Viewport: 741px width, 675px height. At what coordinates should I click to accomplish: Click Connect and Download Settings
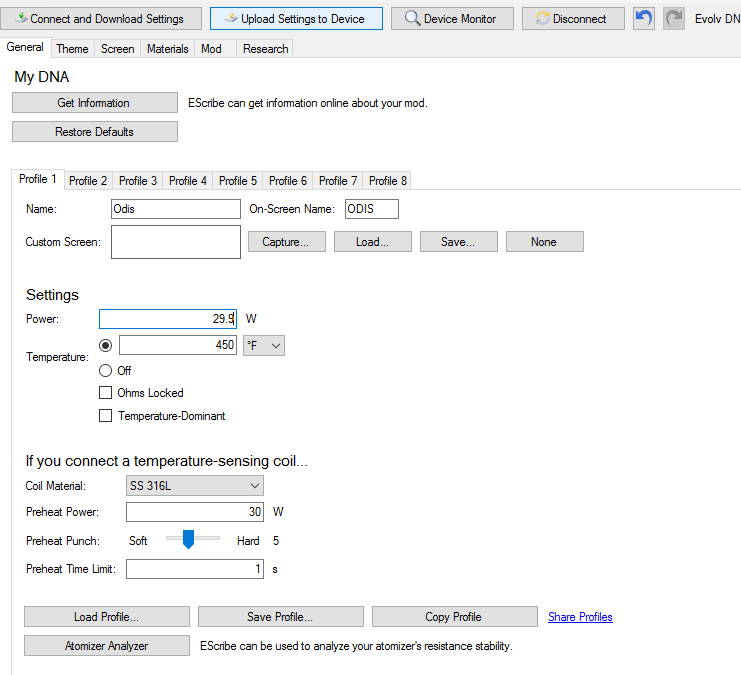[101, 19]
